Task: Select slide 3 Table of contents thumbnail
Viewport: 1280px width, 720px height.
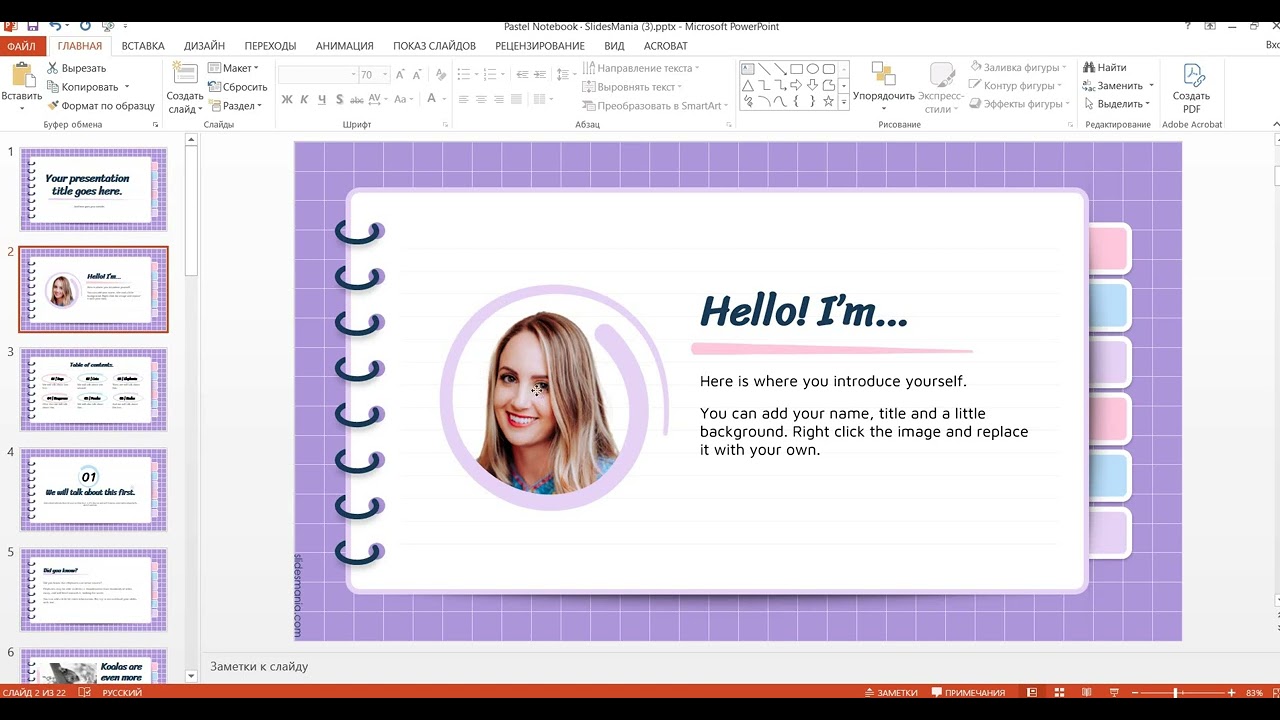Action: (93, 390)
